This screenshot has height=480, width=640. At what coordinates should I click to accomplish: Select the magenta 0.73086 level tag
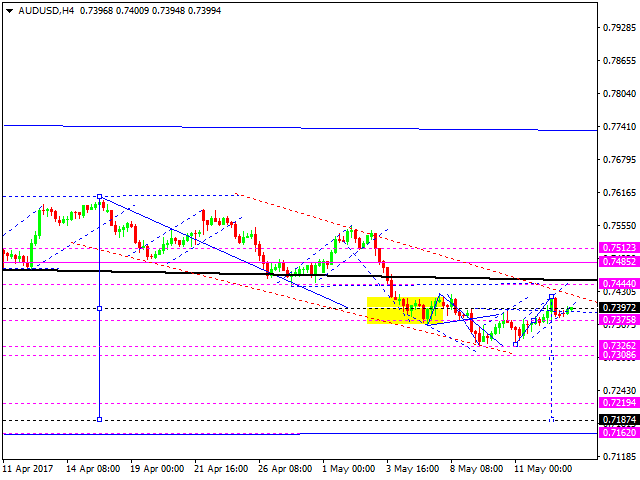pos(619,355)
